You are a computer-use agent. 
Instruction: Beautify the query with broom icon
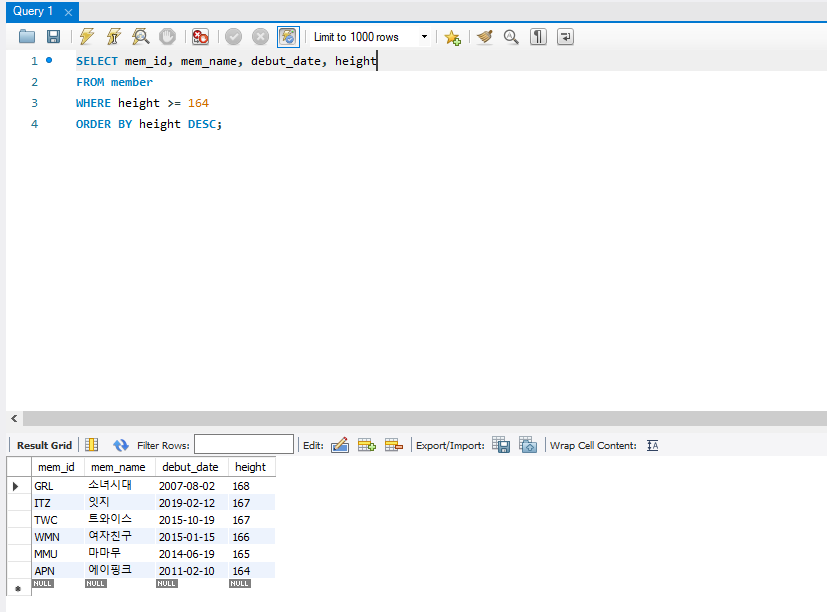coord(485,37)
